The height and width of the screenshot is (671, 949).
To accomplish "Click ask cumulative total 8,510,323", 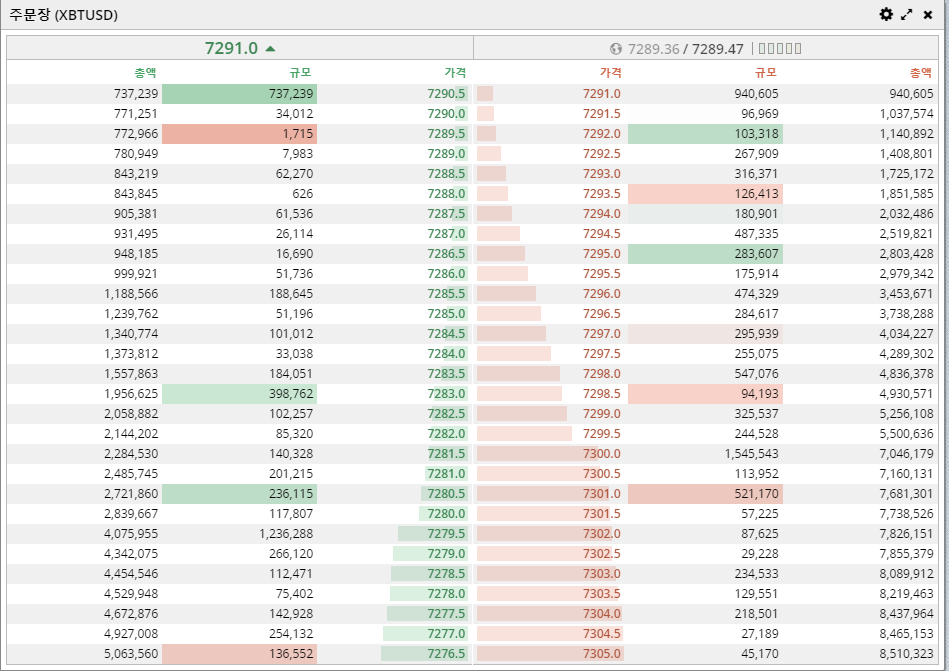I will click(x=904, y=654).
